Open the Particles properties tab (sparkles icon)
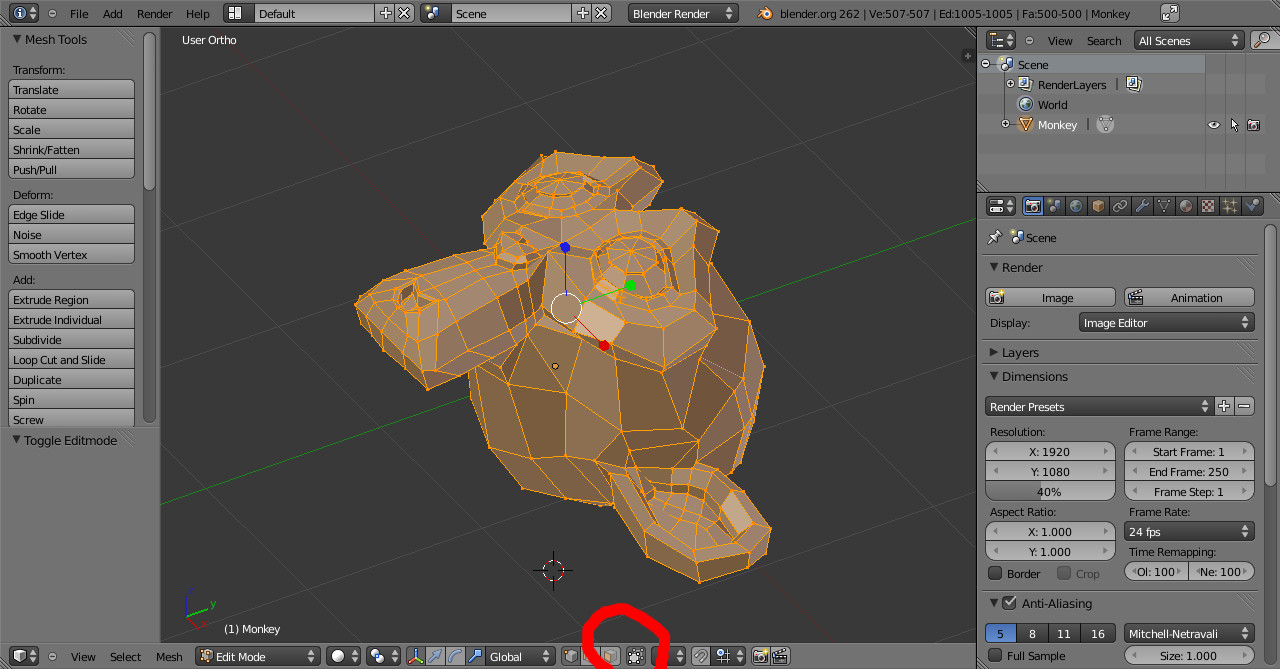Viewport: 1280px width, 669px height. [x=1231, y=206]
